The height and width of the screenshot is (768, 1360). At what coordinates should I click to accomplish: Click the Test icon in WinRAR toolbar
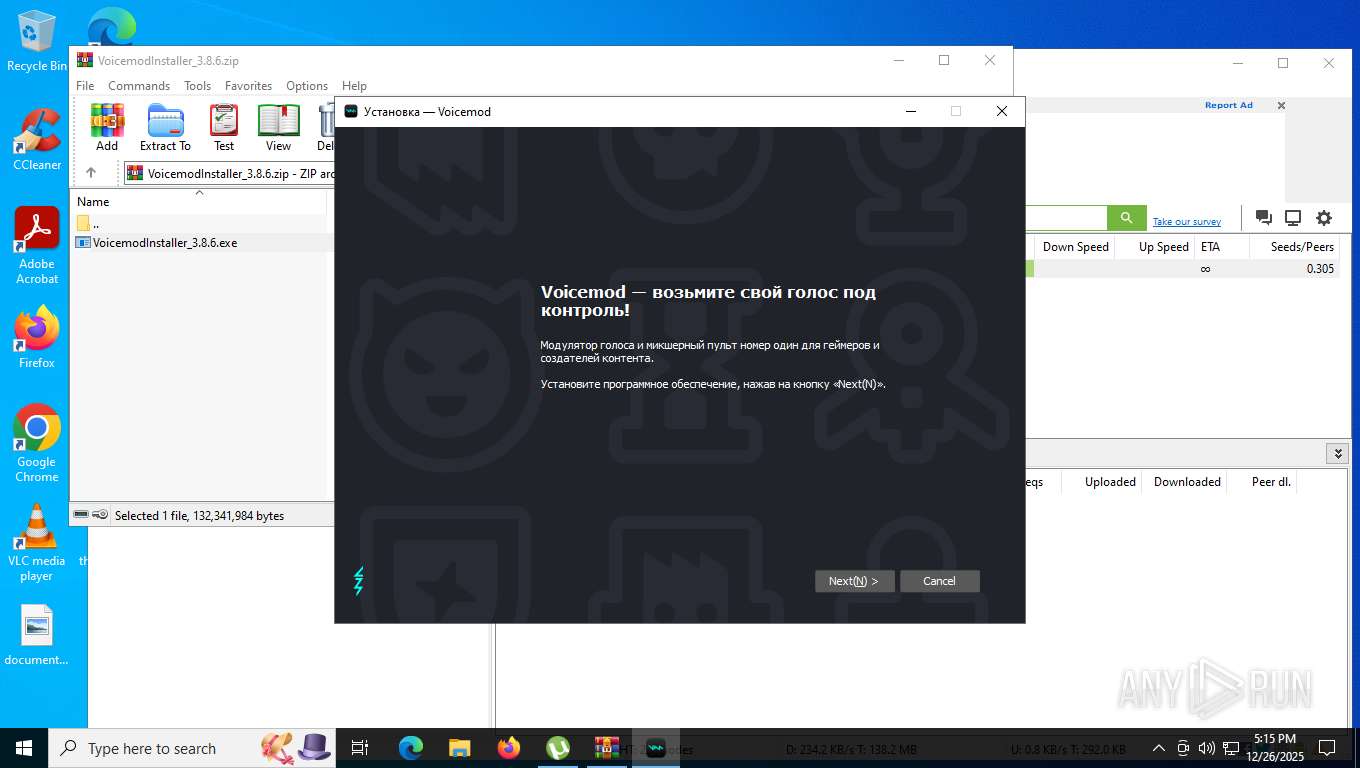pos(224,128)
